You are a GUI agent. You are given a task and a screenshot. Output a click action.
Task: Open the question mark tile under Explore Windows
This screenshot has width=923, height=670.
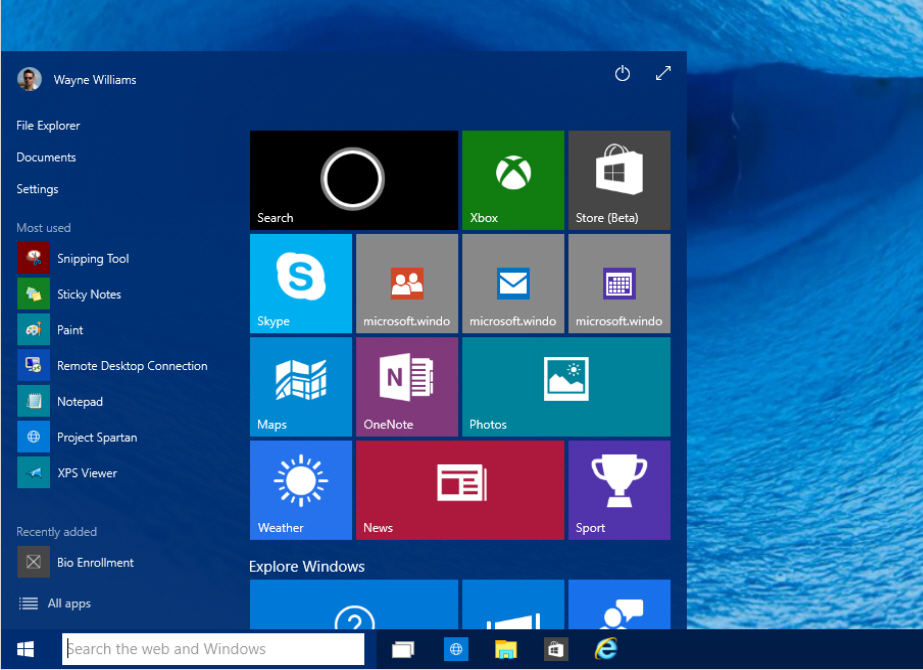354,605
